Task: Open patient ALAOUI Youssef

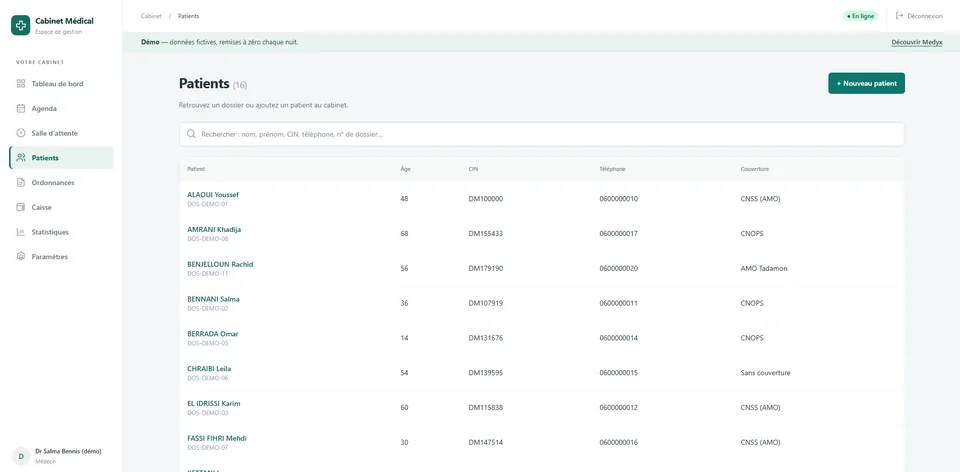Action: pyautogui.click(x=213, y=195)
